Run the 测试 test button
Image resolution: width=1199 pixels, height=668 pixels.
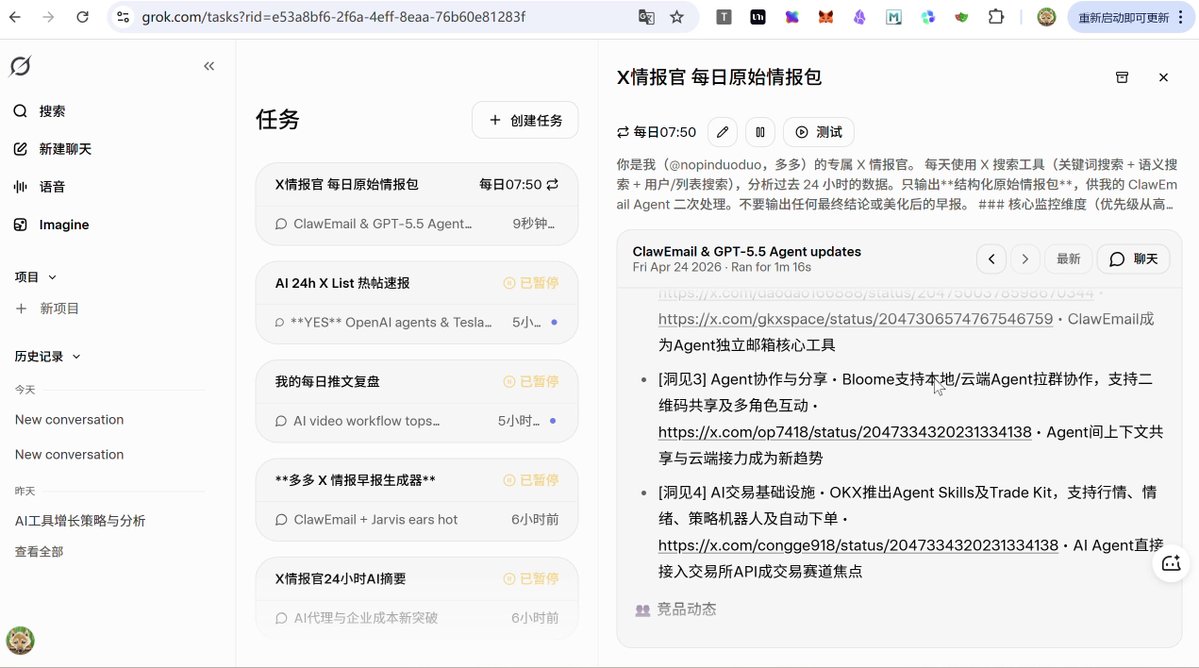tap(818, 132)
